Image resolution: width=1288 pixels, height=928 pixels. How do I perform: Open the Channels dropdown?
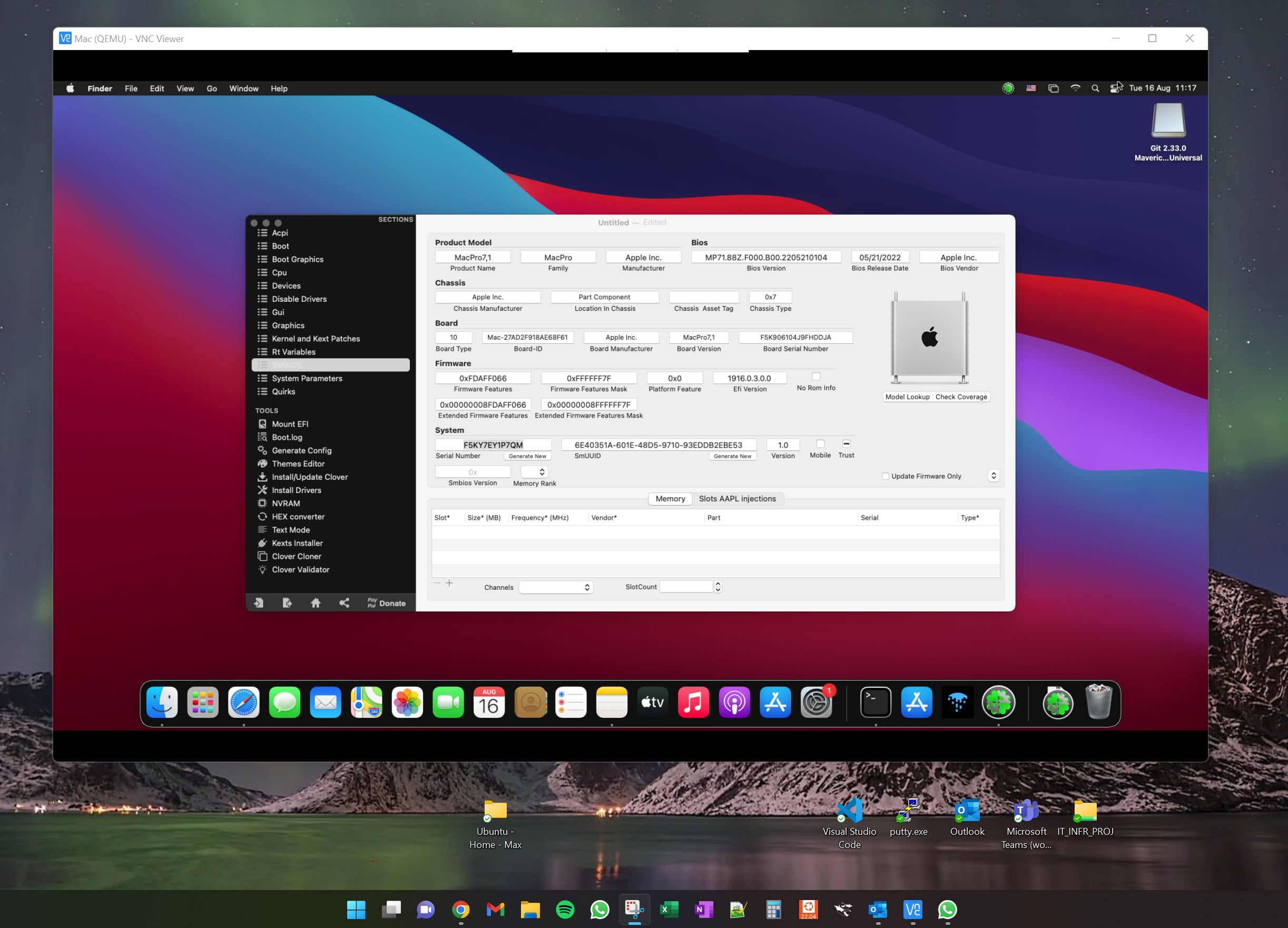click(556, 587)
